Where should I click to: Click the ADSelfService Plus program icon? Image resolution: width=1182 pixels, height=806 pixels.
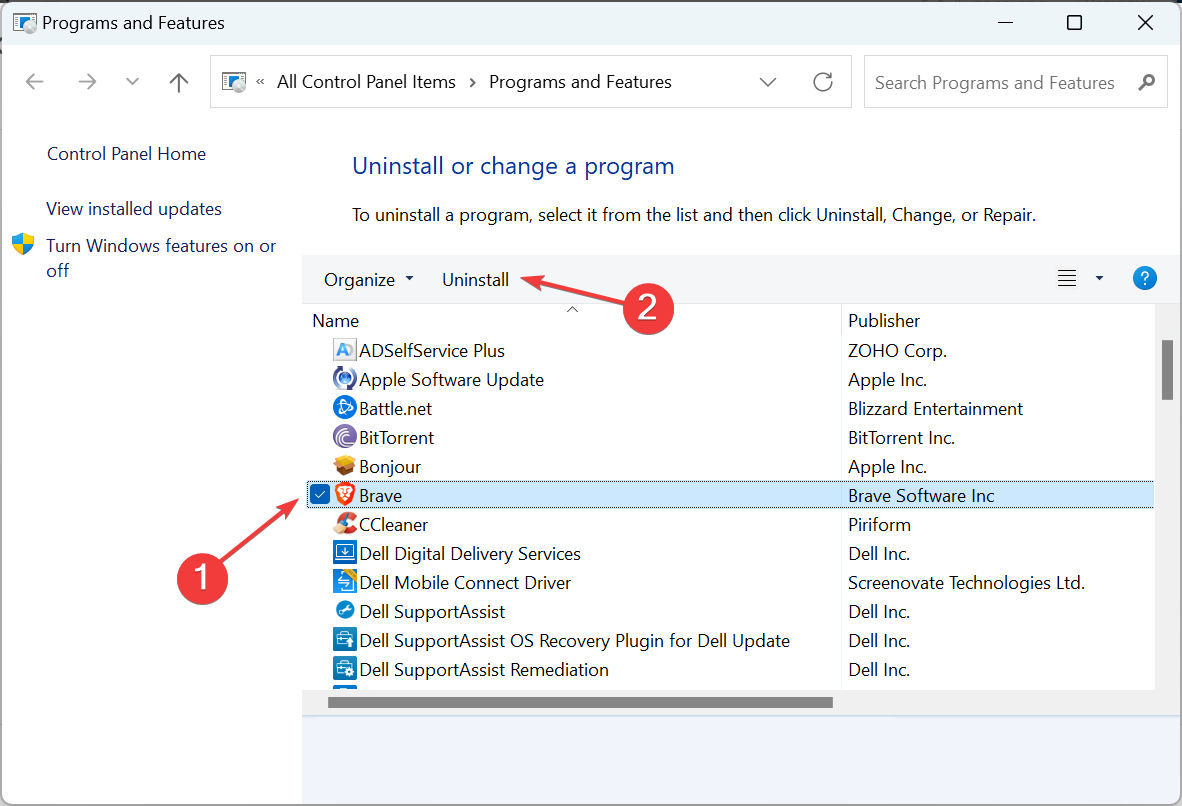tap(344, 351)
